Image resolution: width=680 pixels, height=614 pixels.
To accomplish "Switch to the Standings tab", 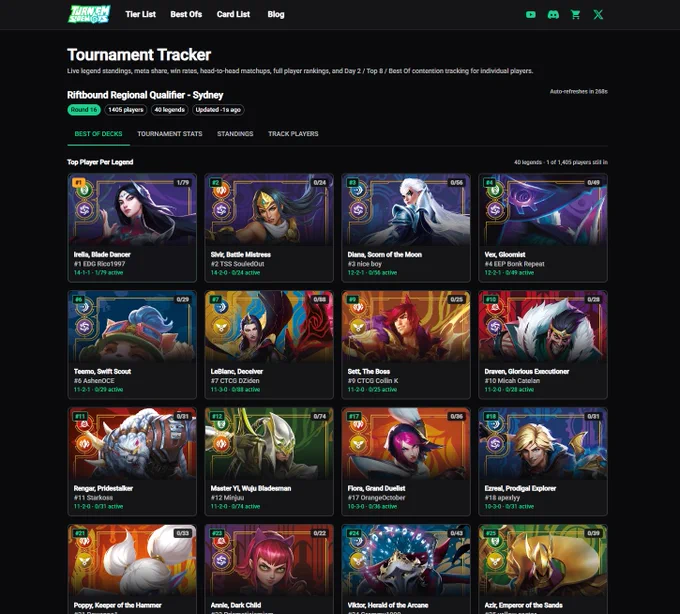I will 235,134.
